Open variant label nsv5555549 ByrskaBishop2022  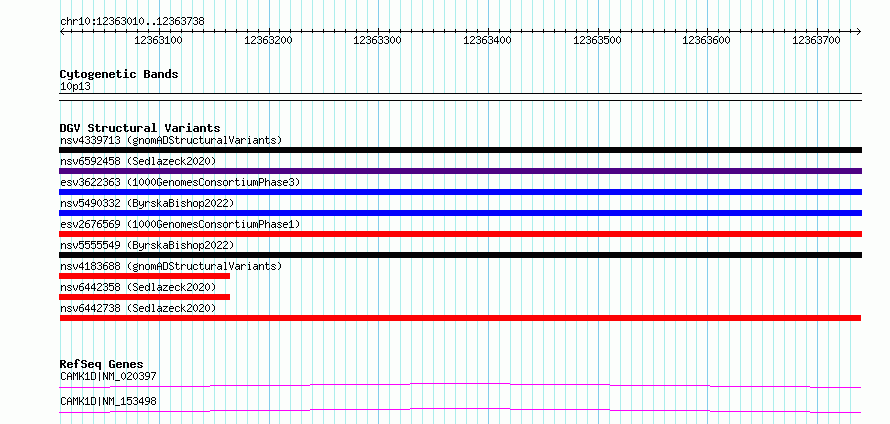pos(147,245)
